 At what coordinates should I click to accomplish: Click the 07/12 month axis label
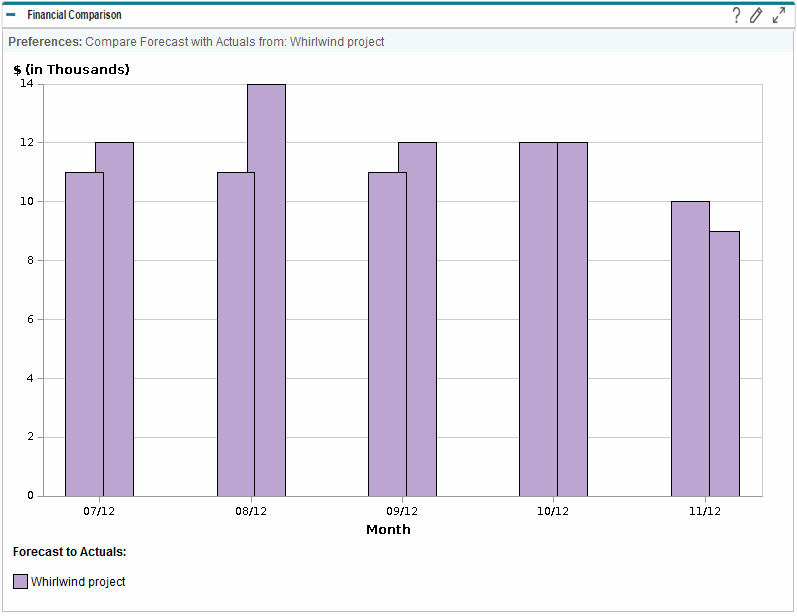tap(99, 511)
